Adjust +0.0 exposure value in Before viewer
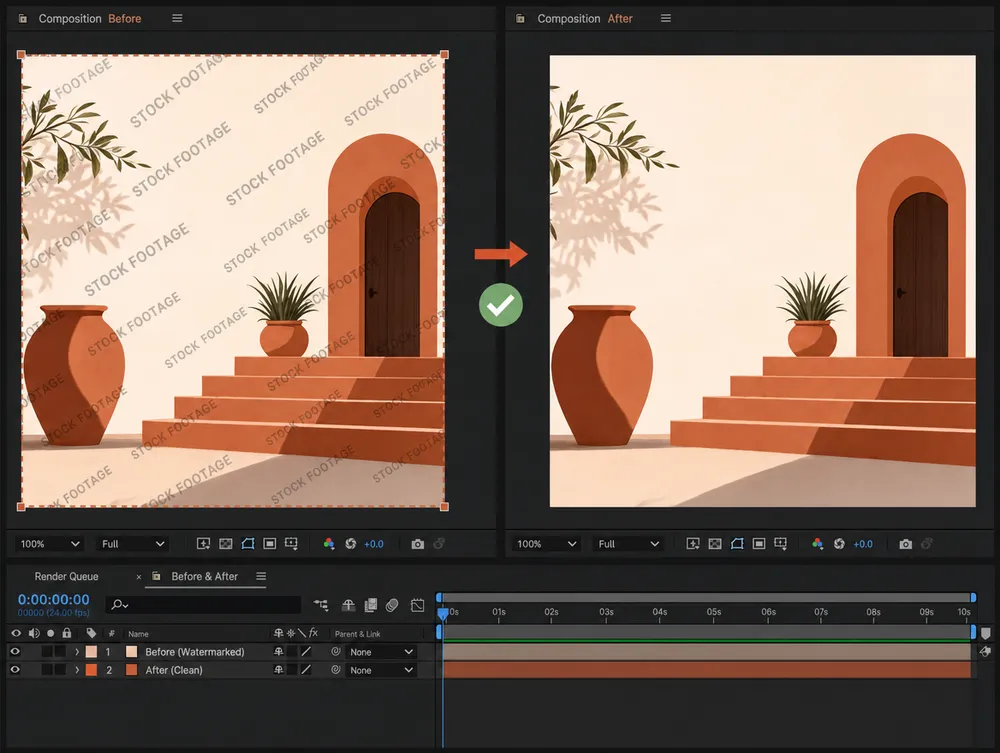The width and height of the screenshot is (1000, 753). pos(374,544)
